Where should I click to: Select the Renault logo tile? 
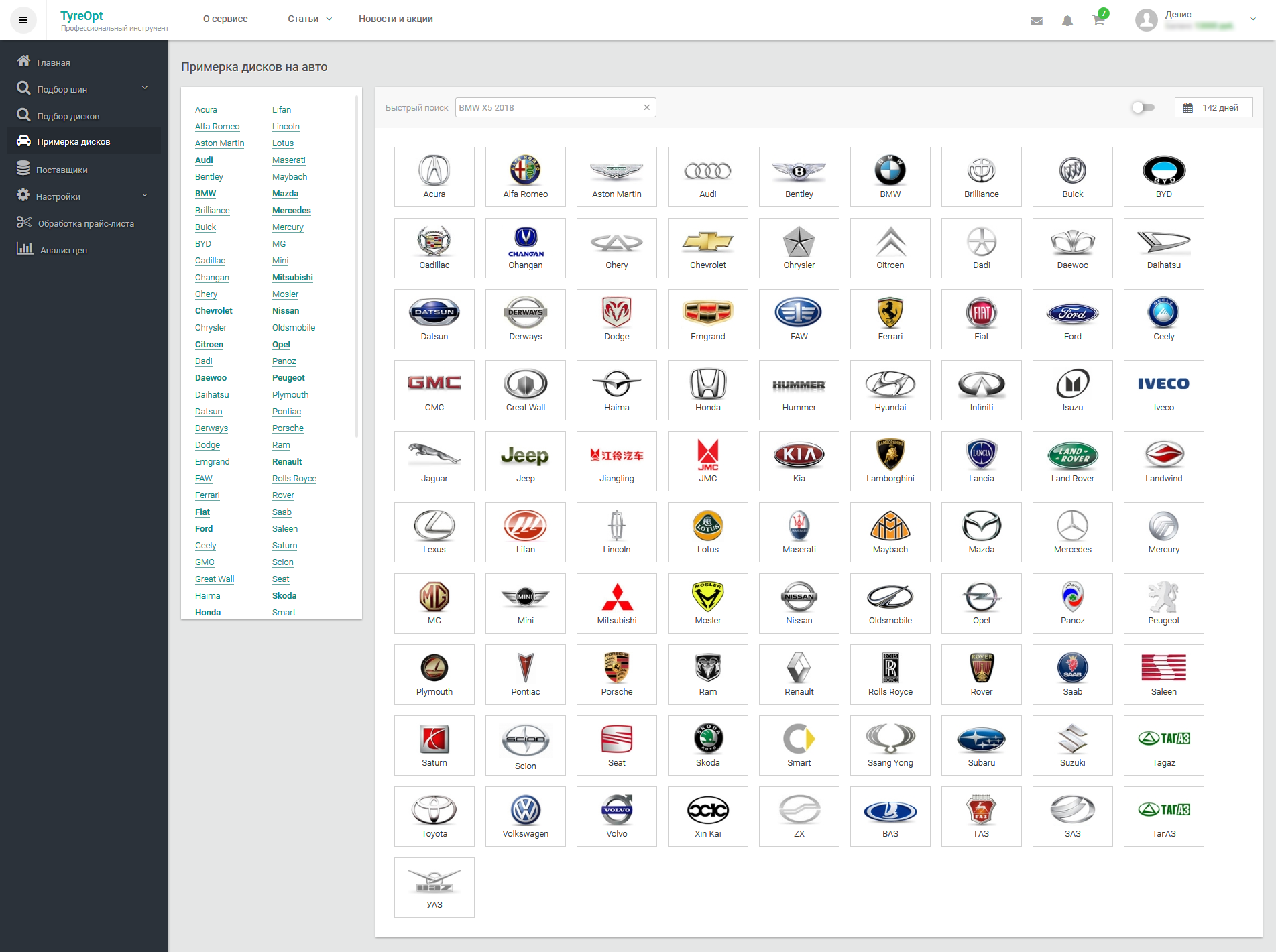[x=799, y=674]
